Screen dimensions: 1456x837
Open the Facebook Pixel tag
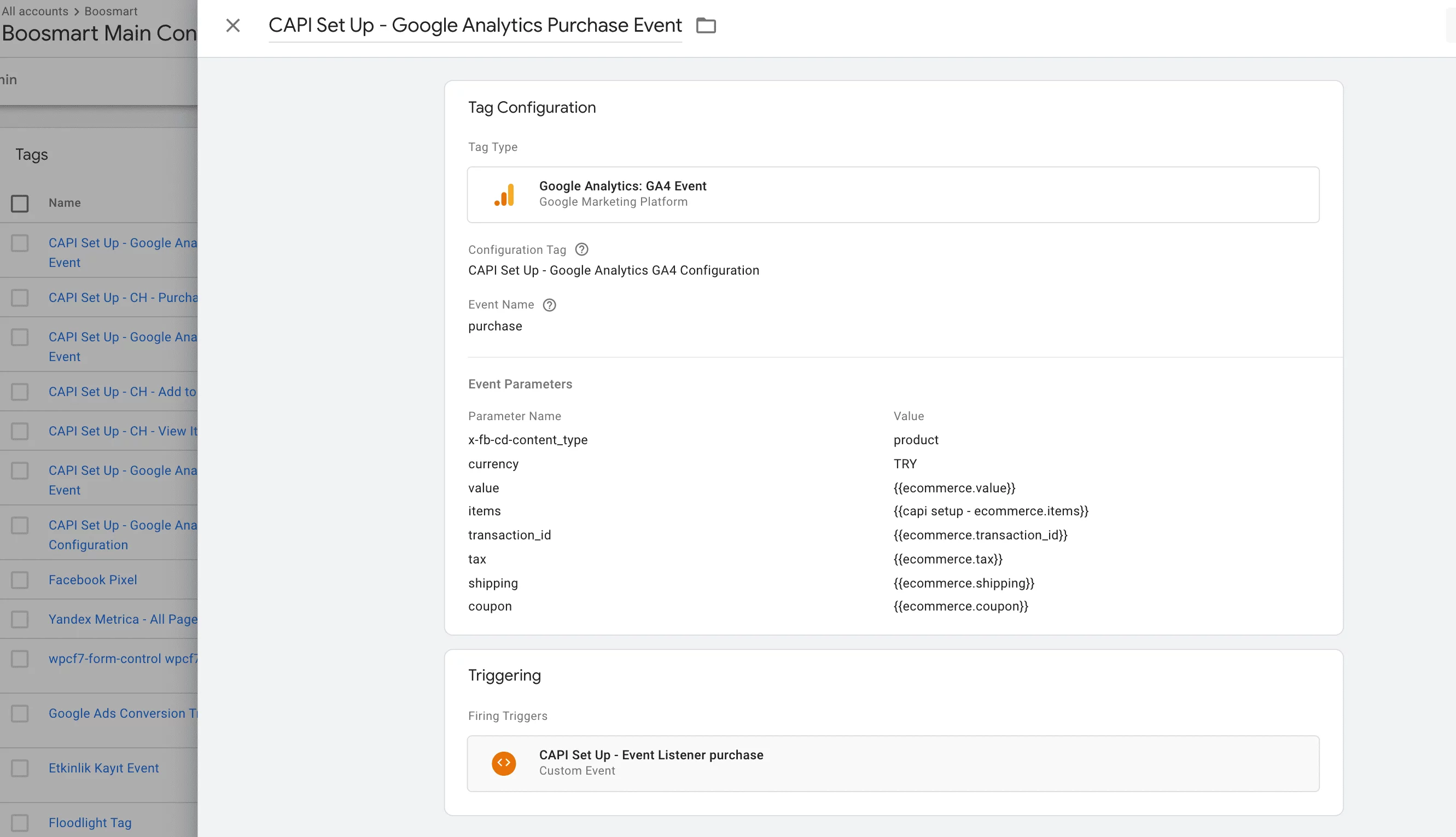pyautogui.click(x=92, y=580)
